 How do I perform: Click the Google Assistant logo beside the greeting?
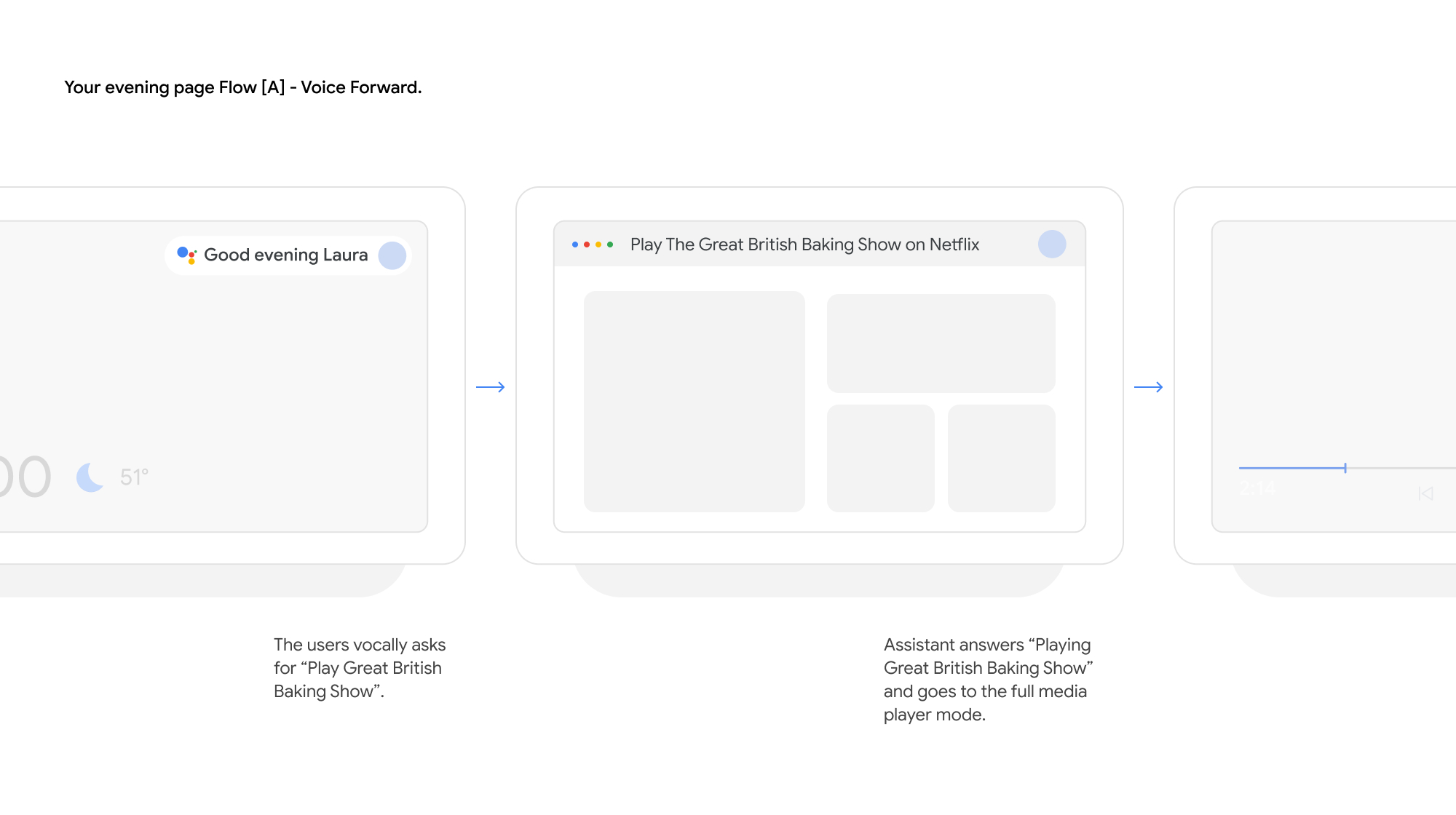[x=187, y=255]
